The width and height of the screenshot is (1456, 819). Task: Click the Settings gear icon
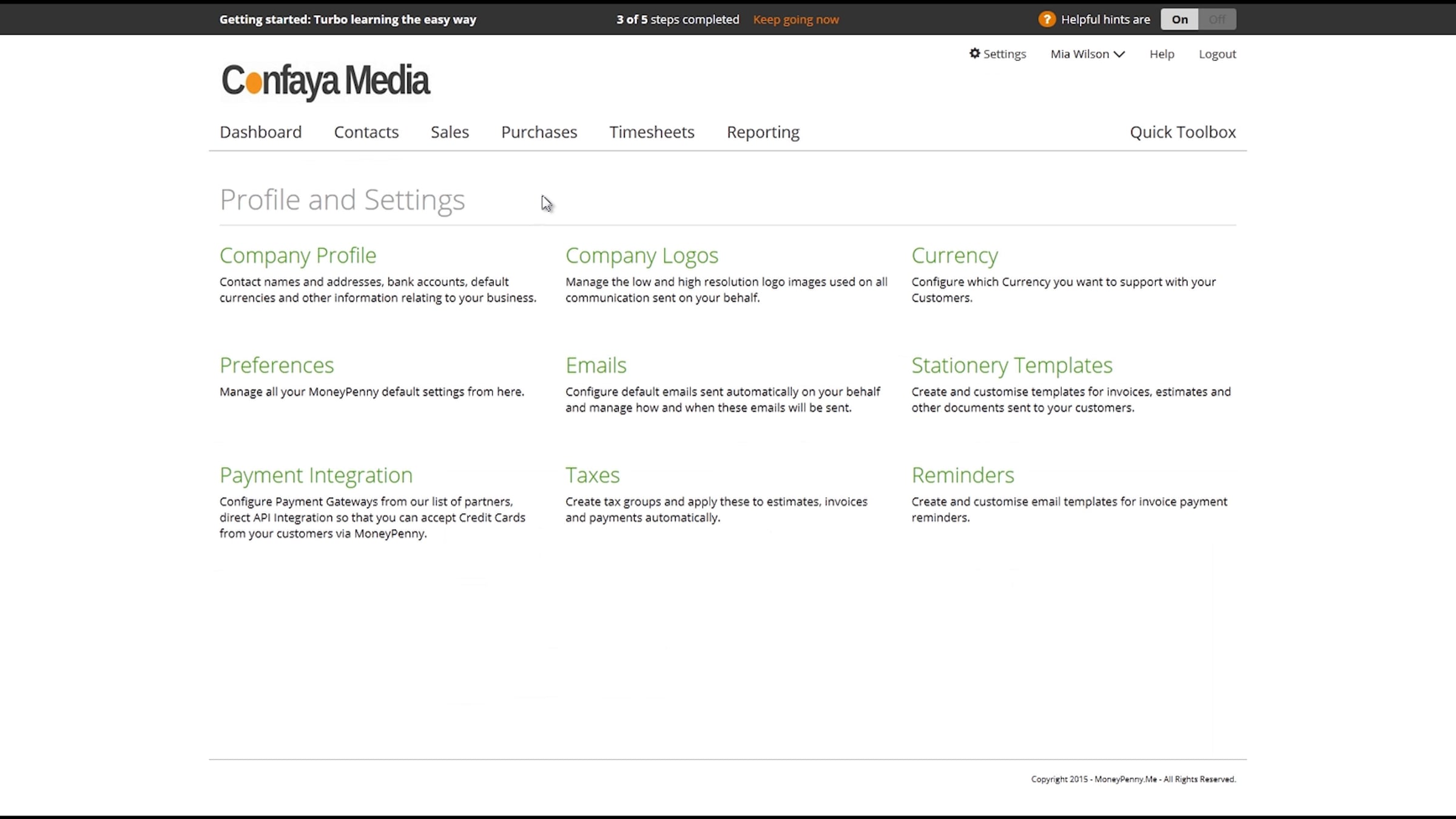click(974, 53)
